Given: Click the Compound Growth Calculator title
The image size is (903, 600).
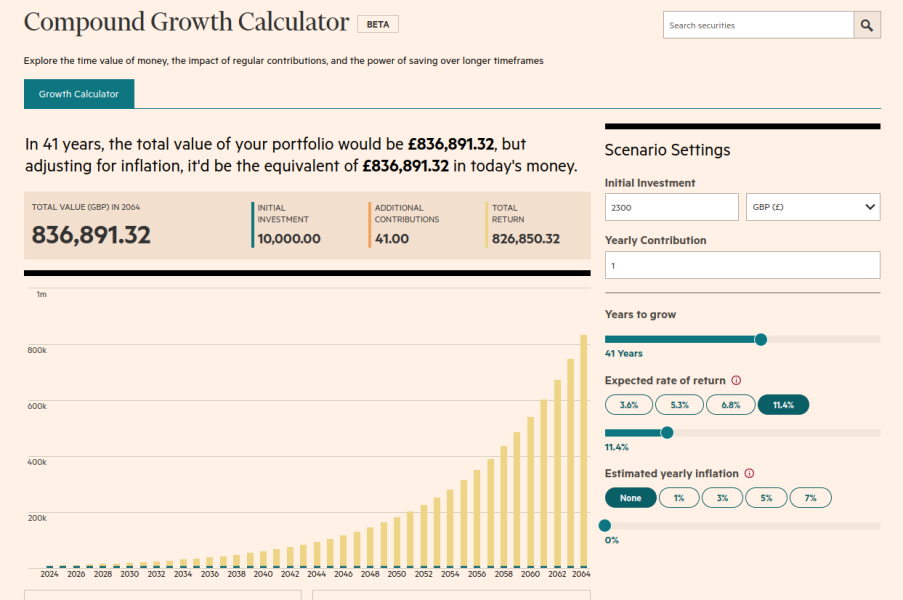Looking at the screenshot, I should coord(187,22).
